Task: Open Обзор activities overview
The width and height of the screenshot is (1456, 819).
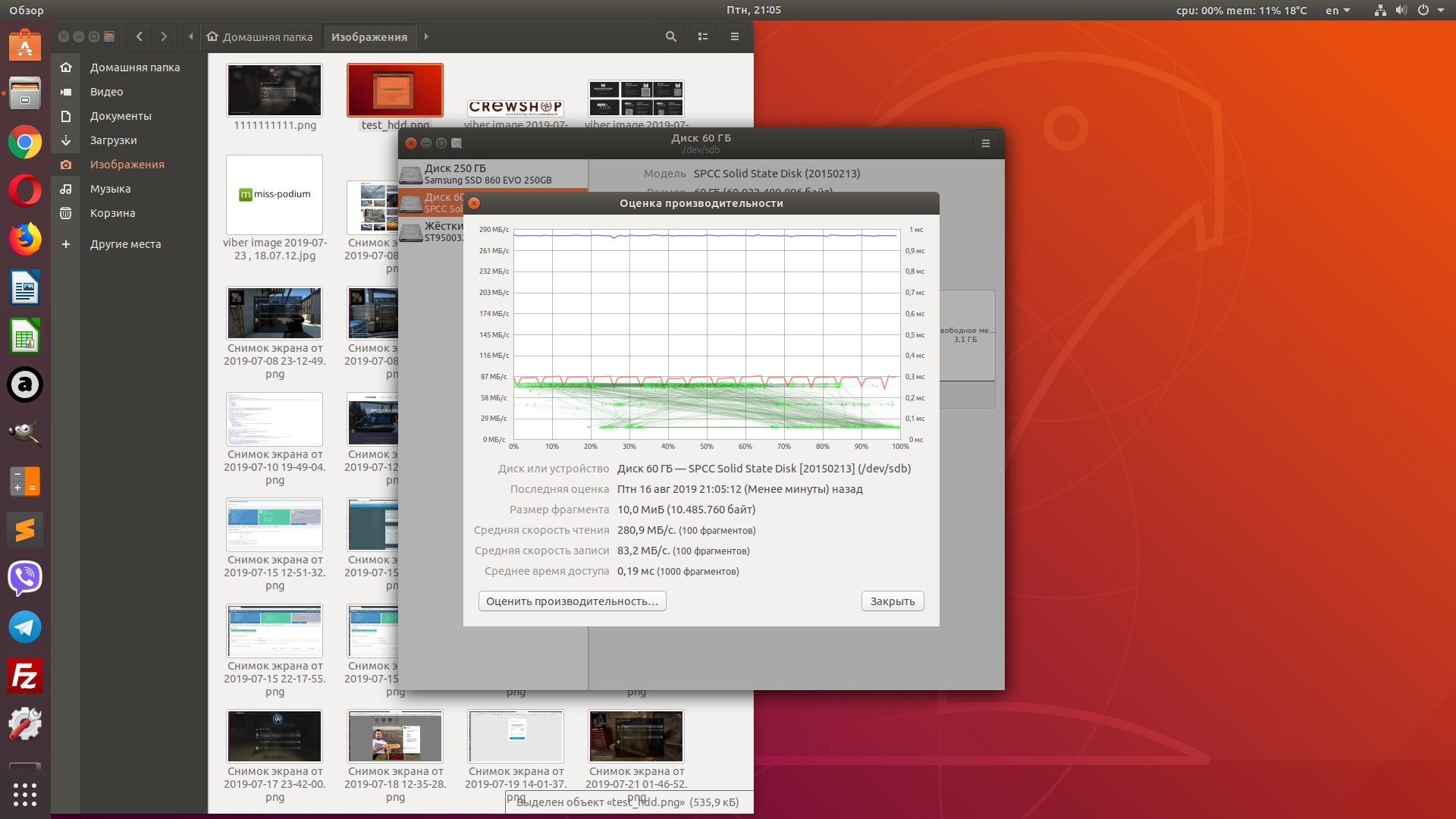Action: pyautogui.click(x=27, y=11)
